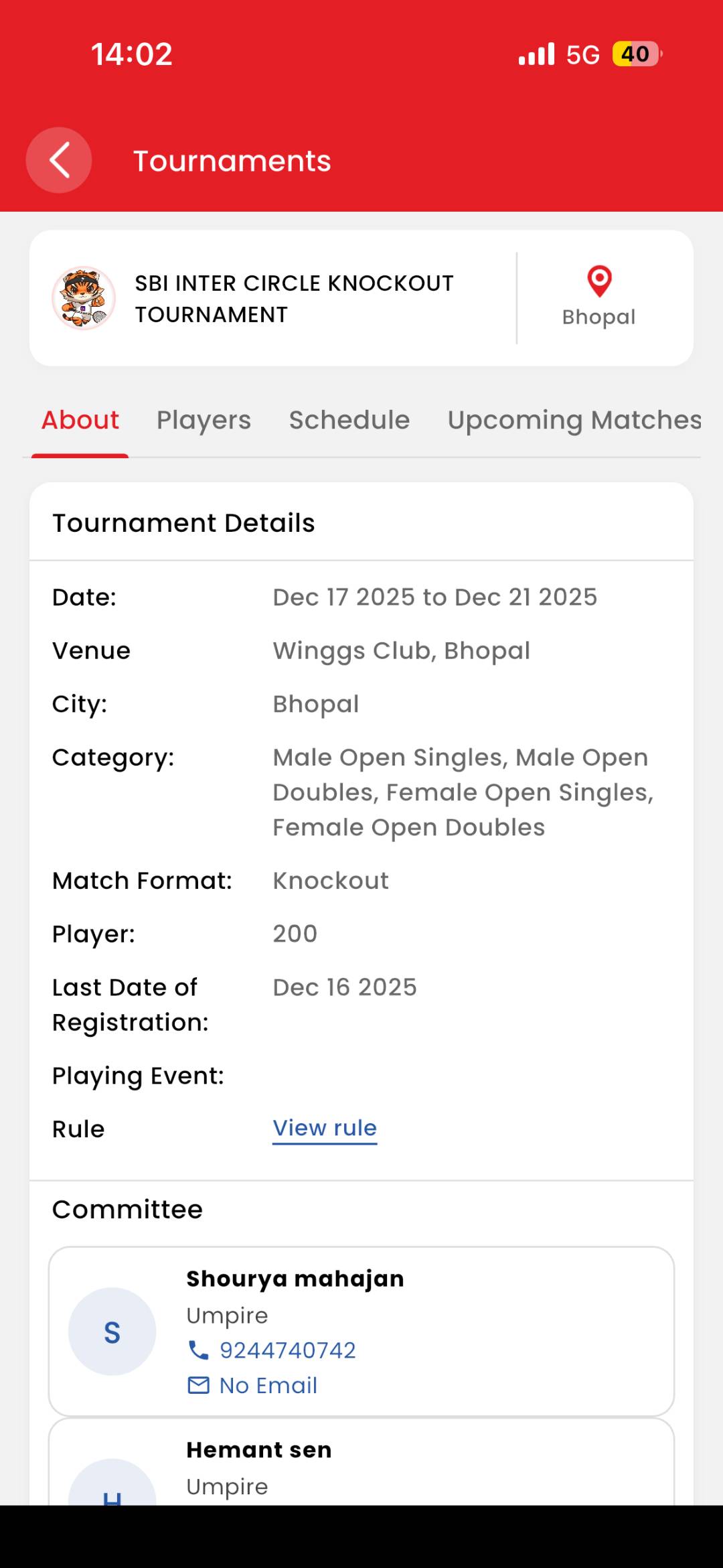The image size is (723, 1568).
Task: Tap the back arrow button
Action: [x=59, y=161]
